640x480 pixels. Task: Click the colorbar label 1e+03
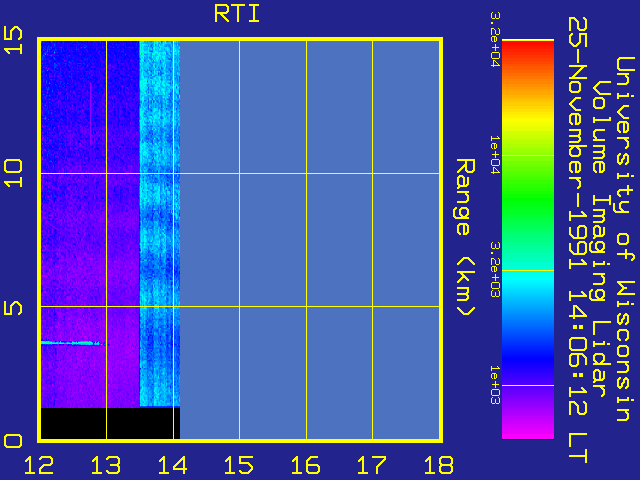pos(494,385)
